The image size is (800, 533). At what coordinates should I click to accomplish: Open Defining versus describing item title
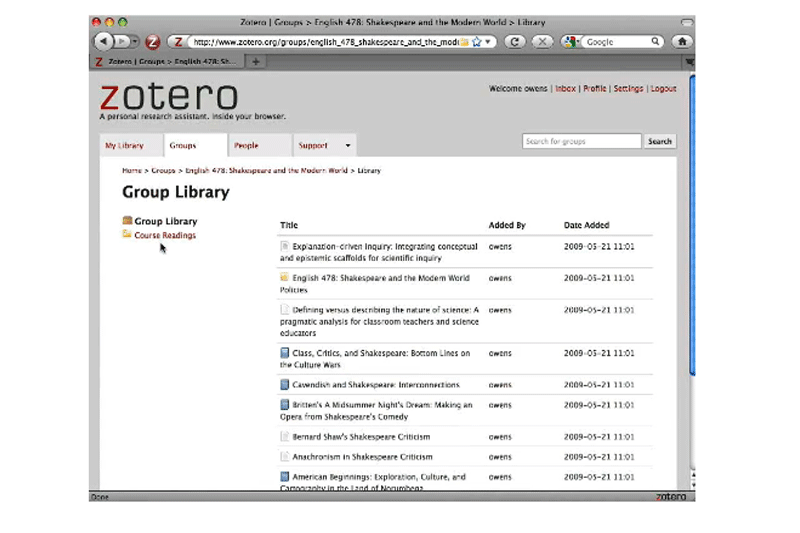click(x=379, y=321)
